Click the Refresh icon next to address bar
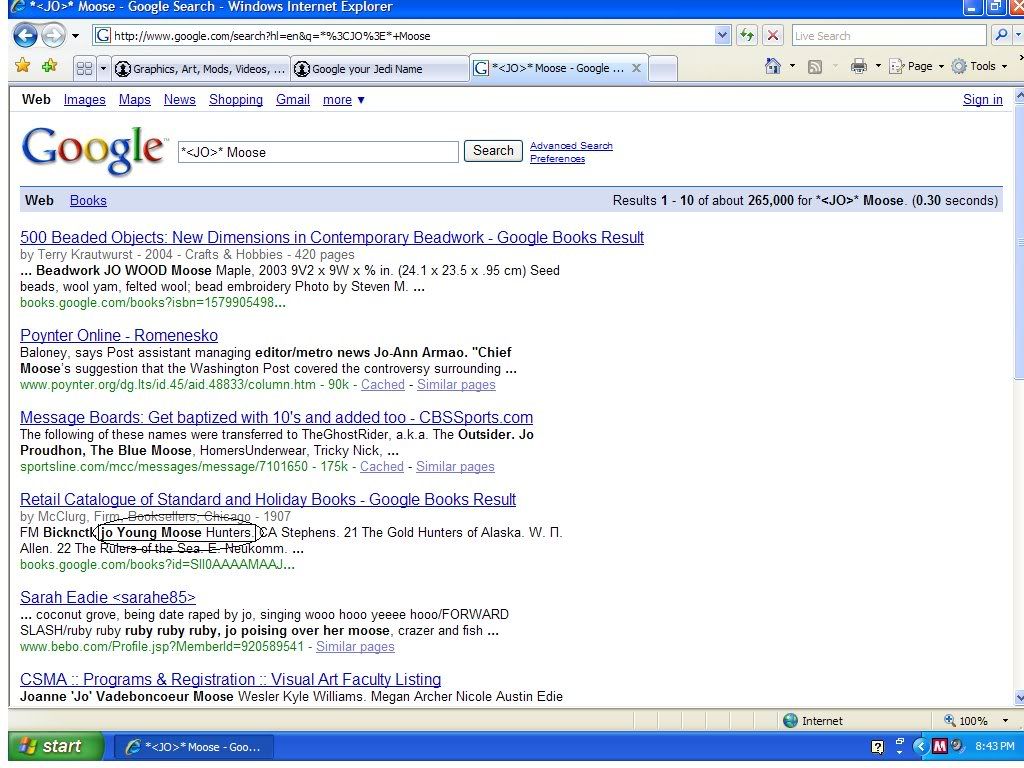Image resolution: width=1024 pixels, height=768 pixels. click(746, 35)
